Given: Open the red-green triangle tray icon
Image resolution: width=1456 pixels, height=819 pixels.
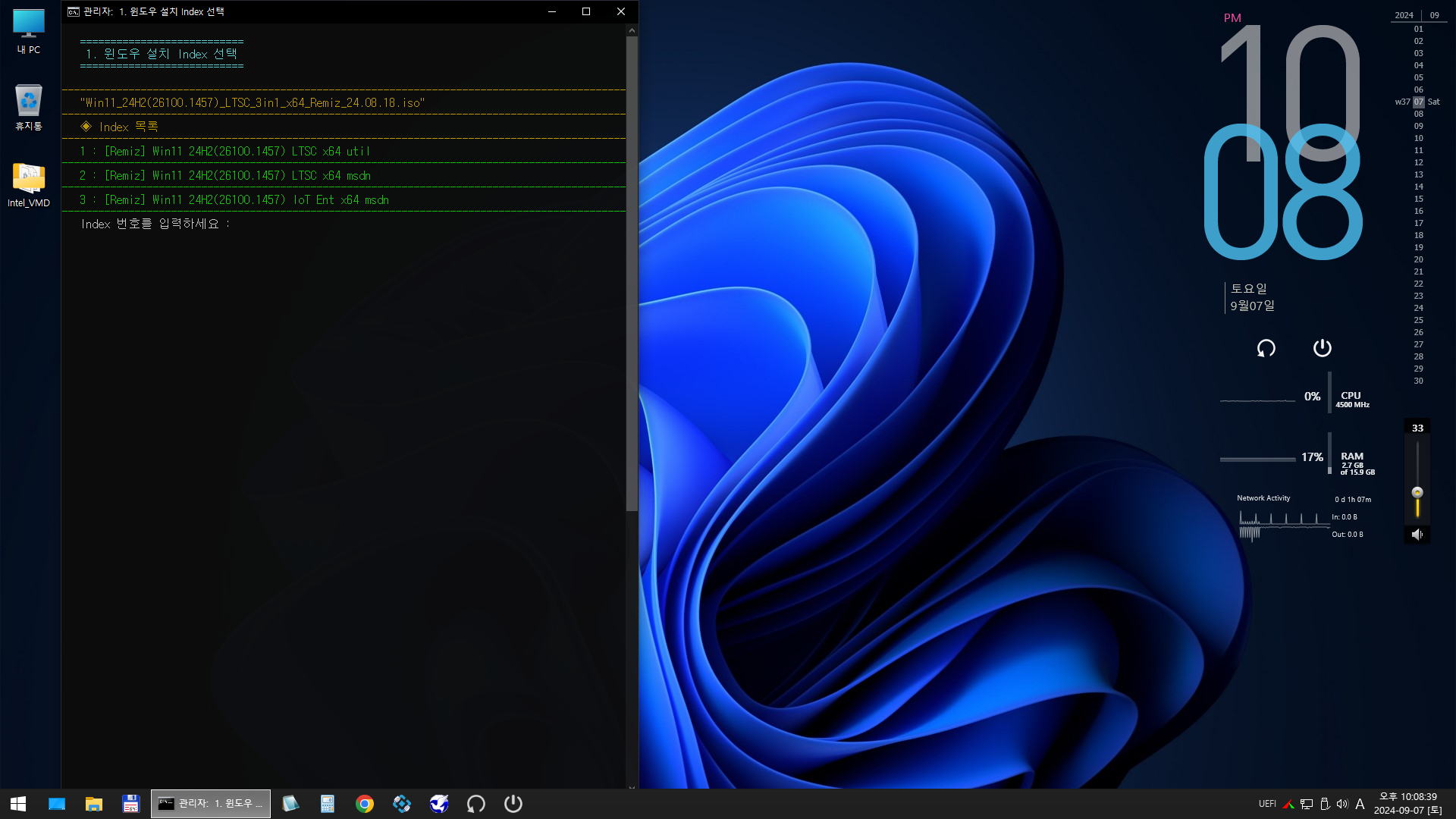Looking at the screenshot, I should coord(1288,804).
